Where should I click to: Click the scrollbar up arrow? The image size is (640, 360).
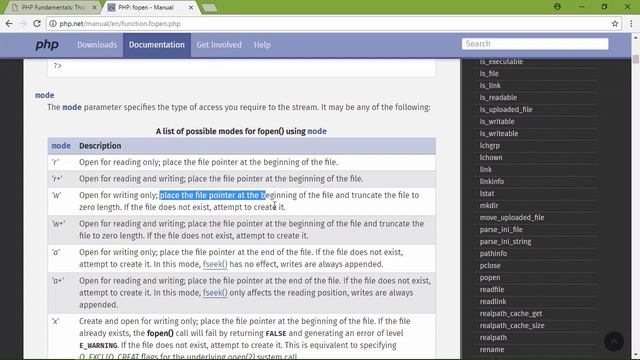click(636, 38)
